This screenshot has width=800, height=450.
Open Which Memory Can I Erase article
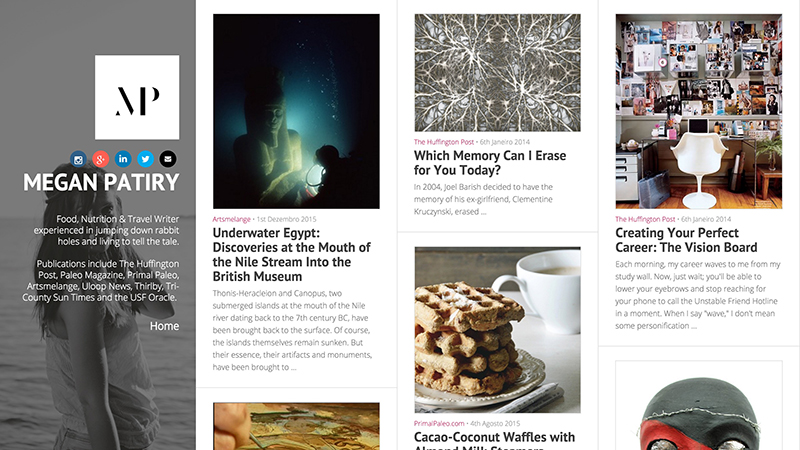(x=490, y=163)
